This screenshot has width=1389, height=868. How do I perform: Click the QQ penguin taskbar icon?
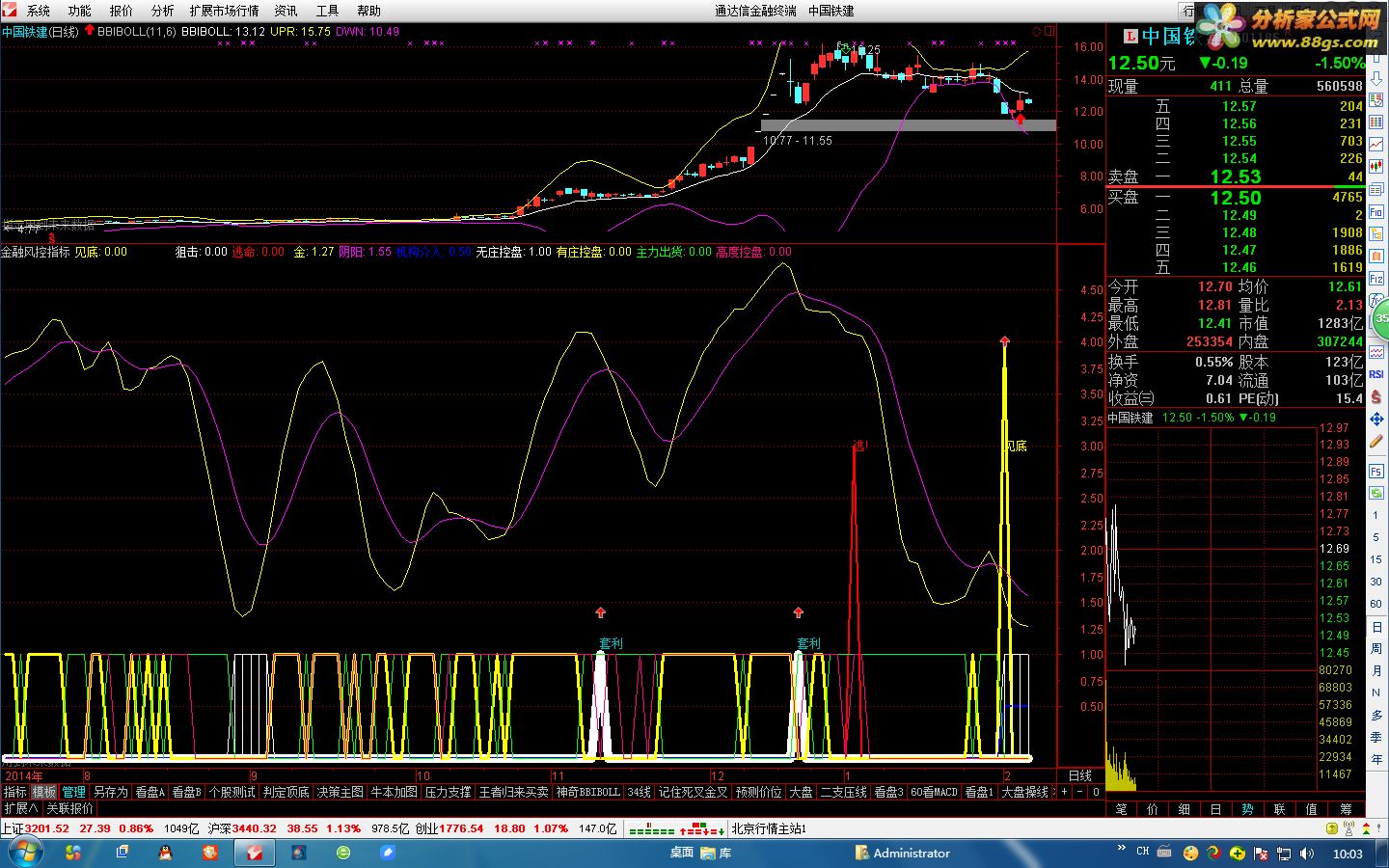click(x=165, y=853)
